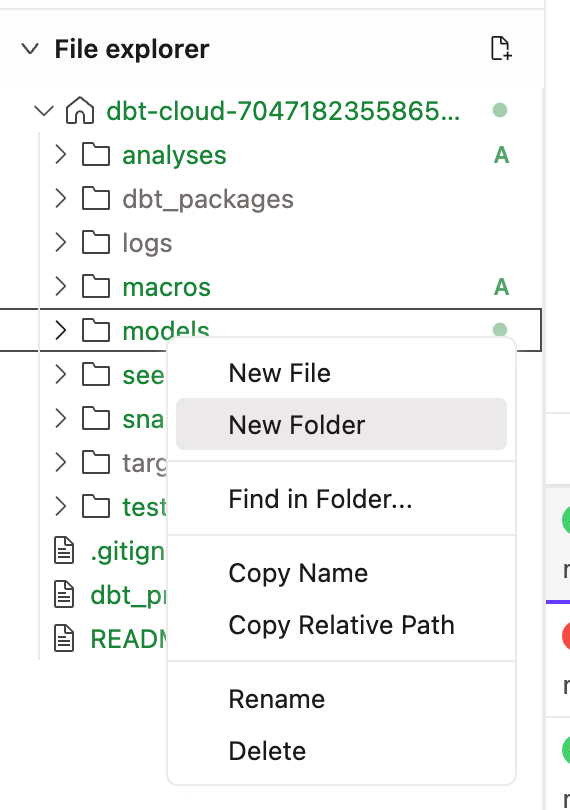Choose New File from context menu
Screen dimensions: 570x810
coord(341,373)
